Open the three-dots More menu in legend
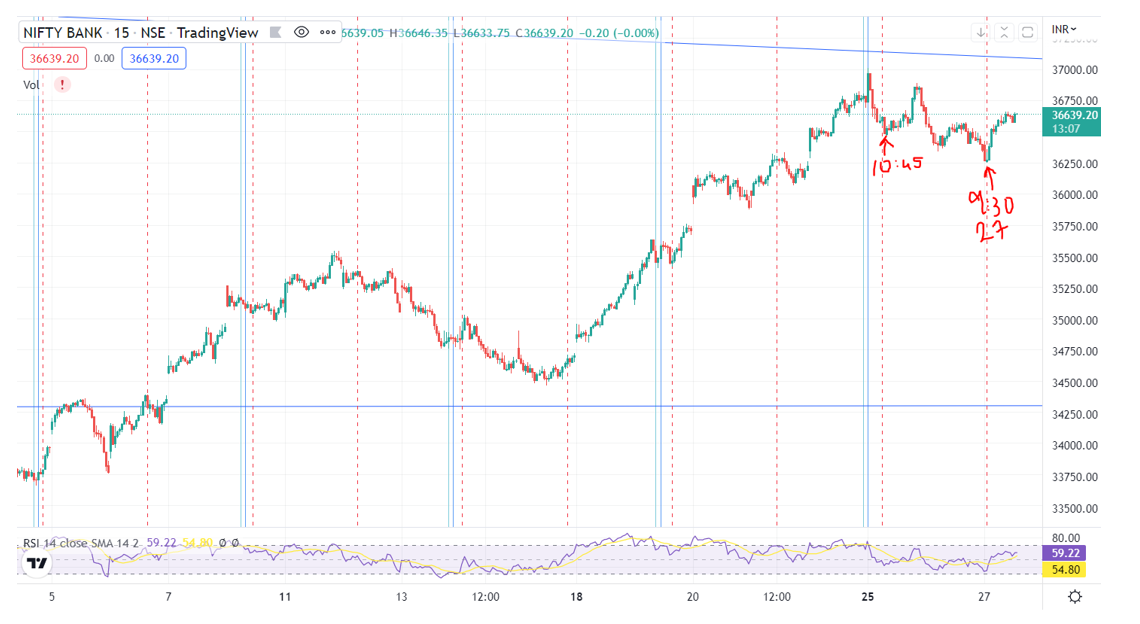The width and height of the screenshot is (1140, 624). [x=328, y=32]
